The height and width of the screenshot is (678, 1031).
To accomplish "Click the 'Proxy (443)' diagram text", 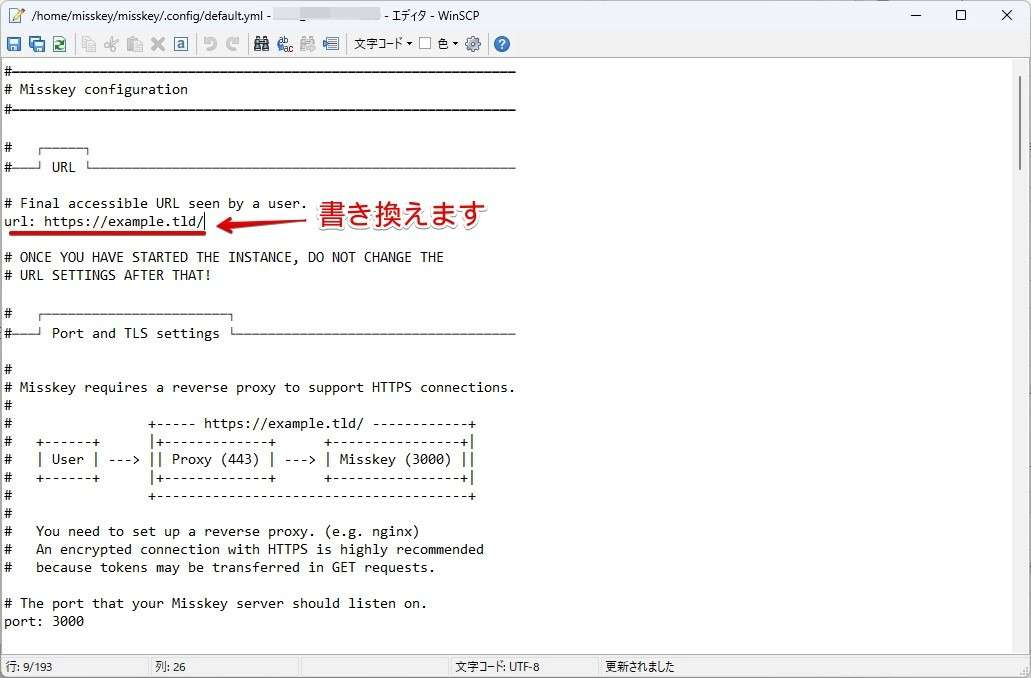I will (x=216, y=459).
